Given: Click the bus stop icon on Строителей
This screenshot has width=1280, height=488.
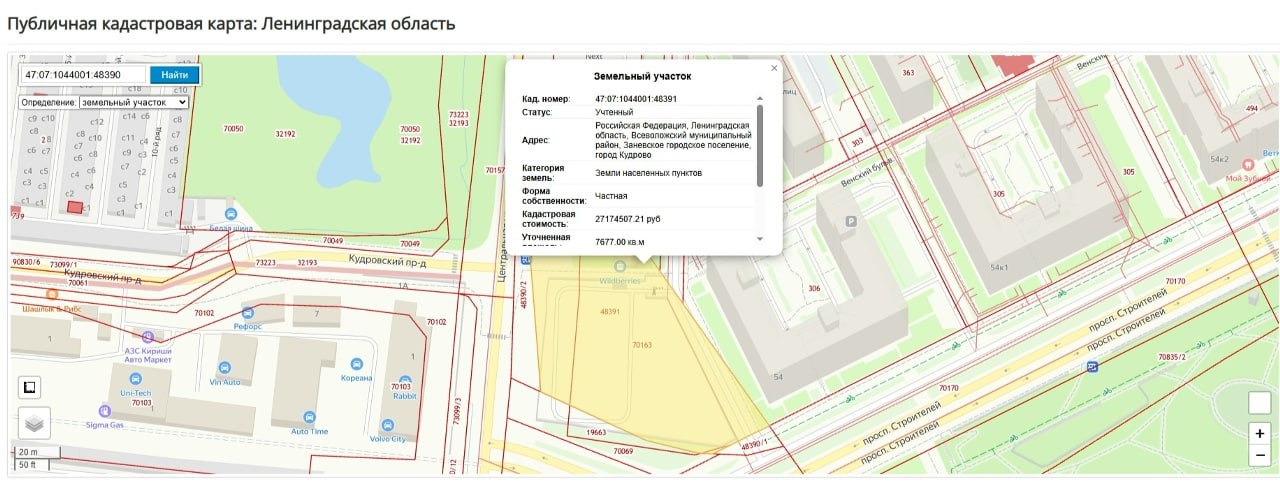Looking at the screenshot, I should pos(1093,367).
